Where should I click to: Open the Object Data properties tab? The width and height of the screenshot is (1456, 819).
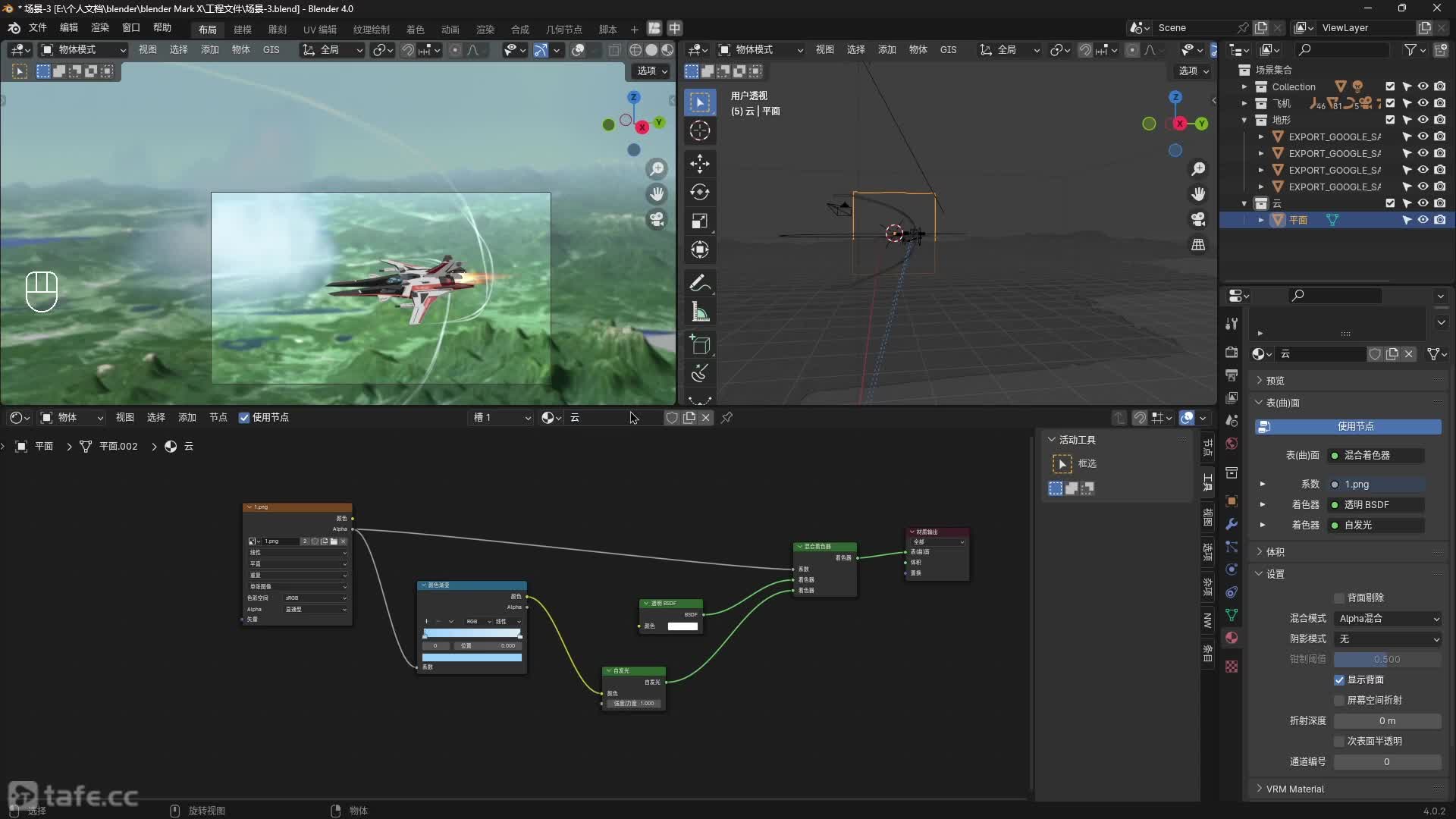(x=1232, y=615)
